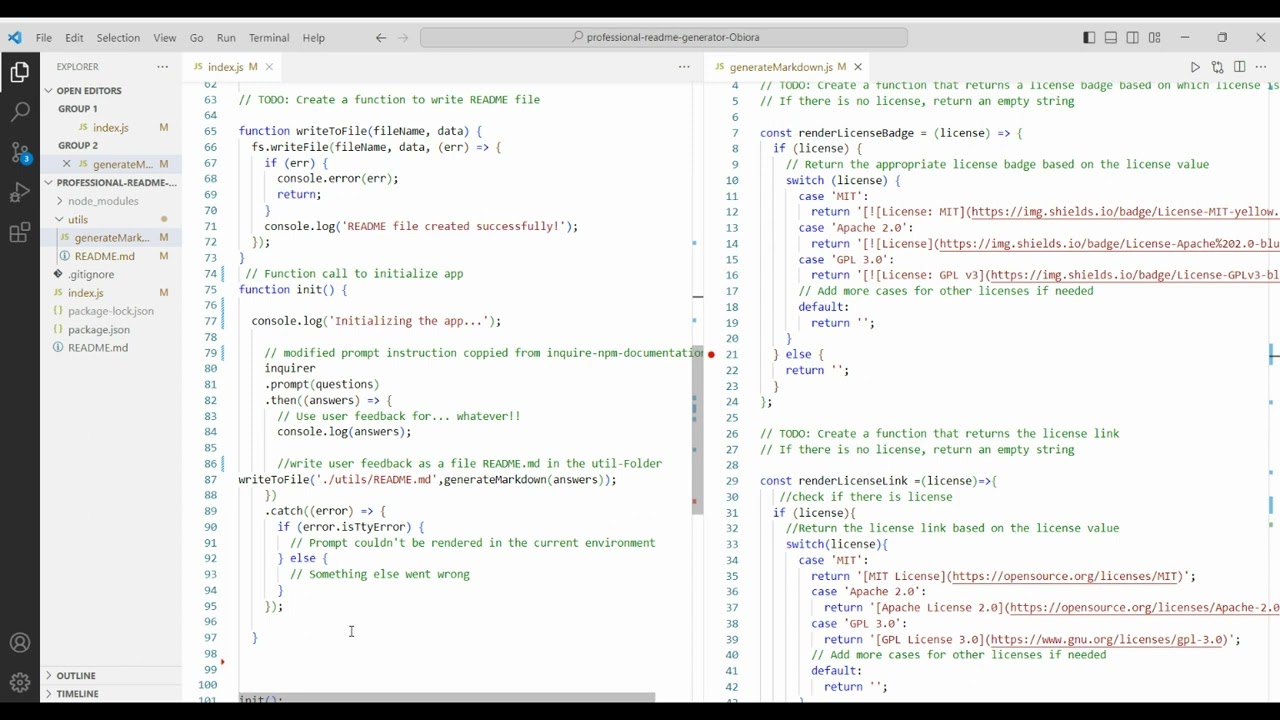The height and width of the screenshot is (720, 1280).
Task: Collapse the utils folder
Action: click(111, 219)
